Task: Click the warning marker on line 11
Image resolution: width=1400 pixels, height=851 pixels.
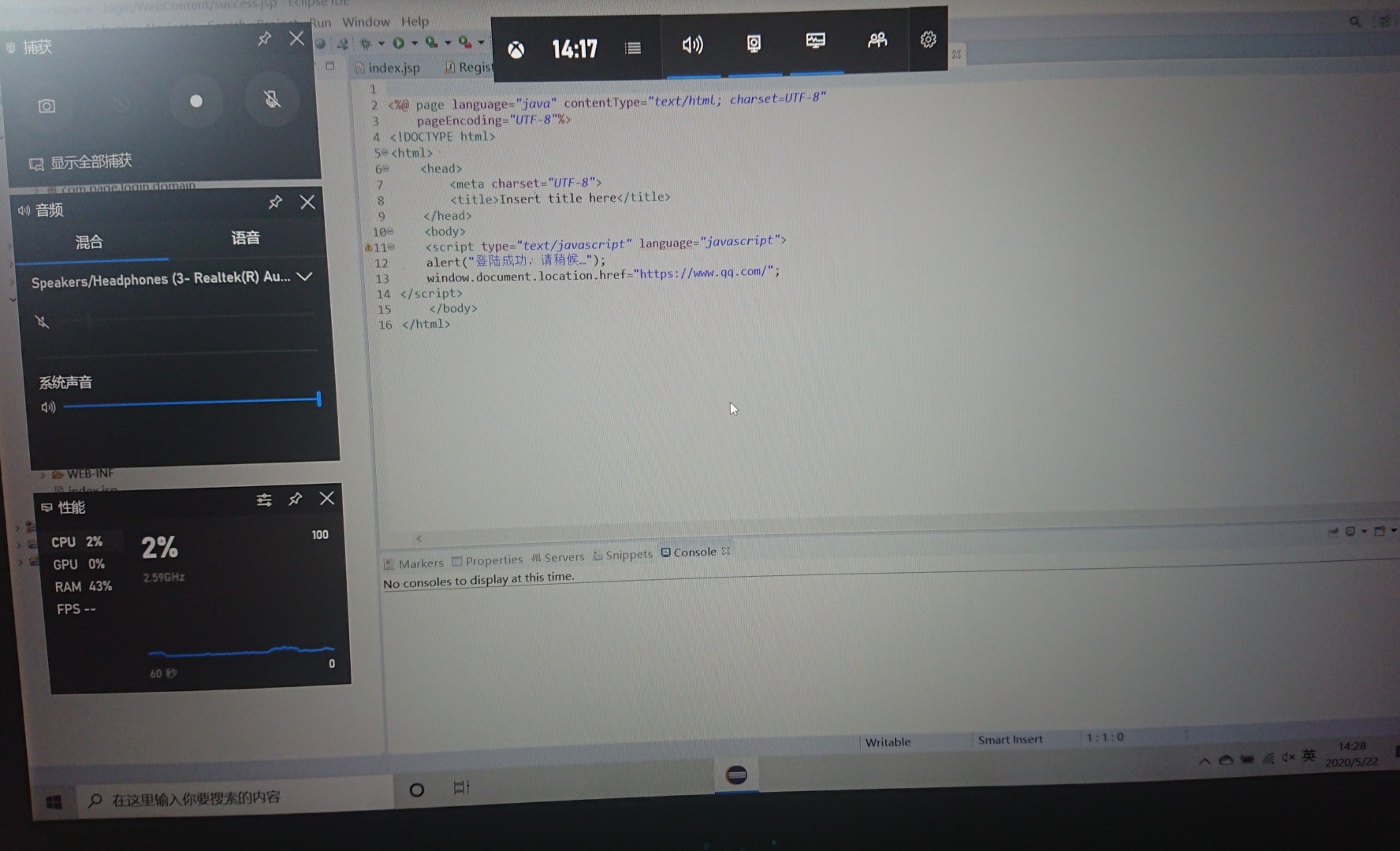Action: click(368, 248)
